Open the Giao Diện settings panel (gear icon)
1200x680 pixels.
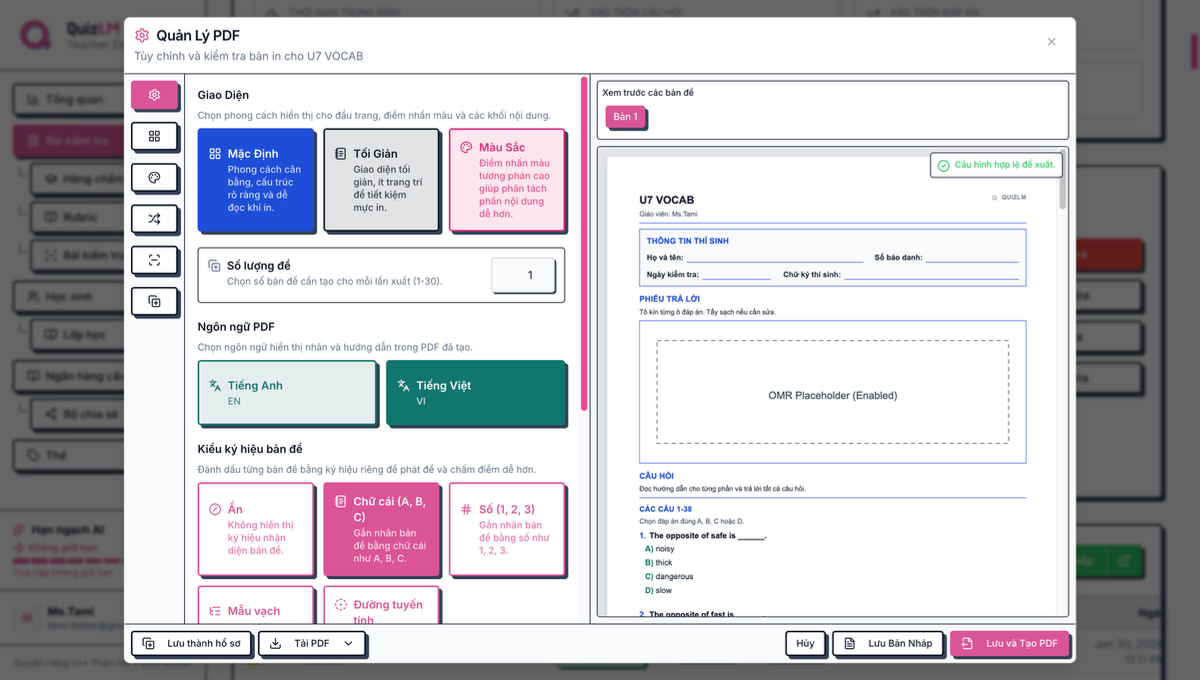click(155, 94)
